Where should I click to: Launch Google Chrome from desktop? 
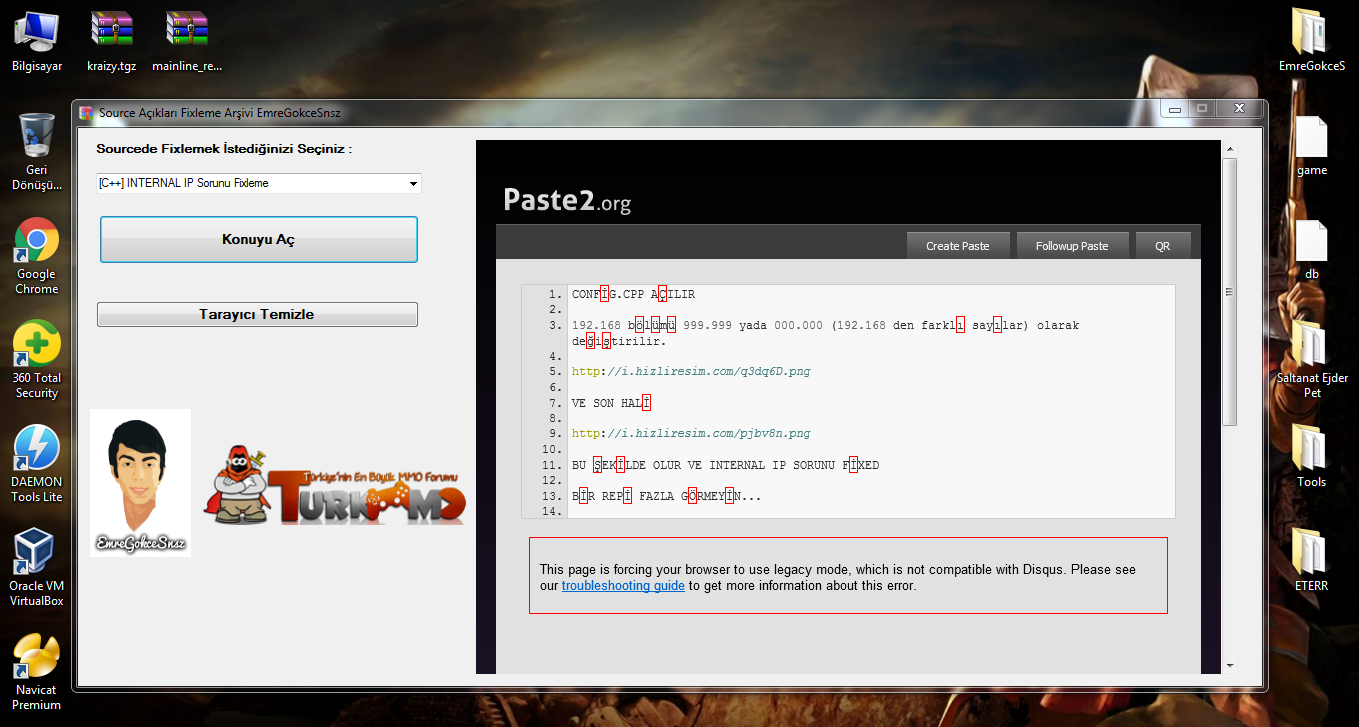click(x=37, y=255)
